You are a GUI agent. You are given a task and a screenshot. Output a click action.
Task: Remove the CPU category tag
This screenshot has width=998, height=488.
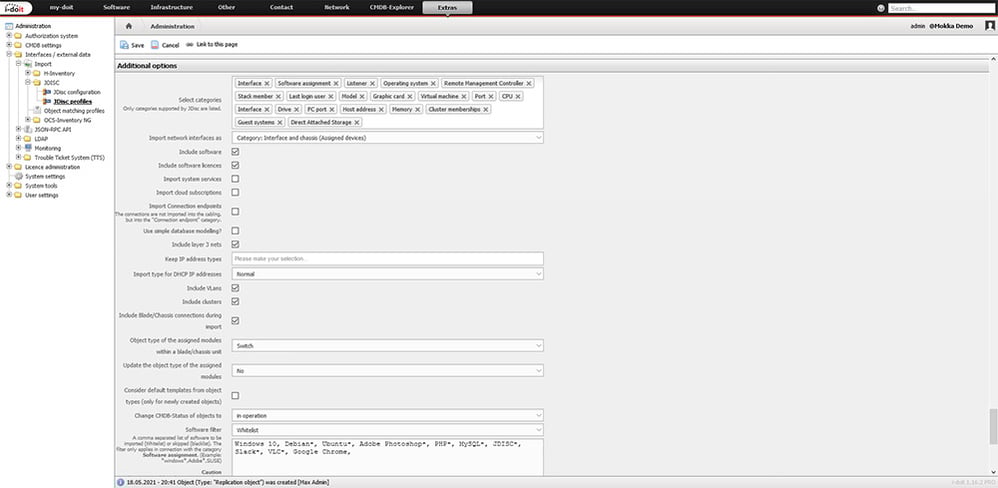pyautogui.click(x=518, y=96)
